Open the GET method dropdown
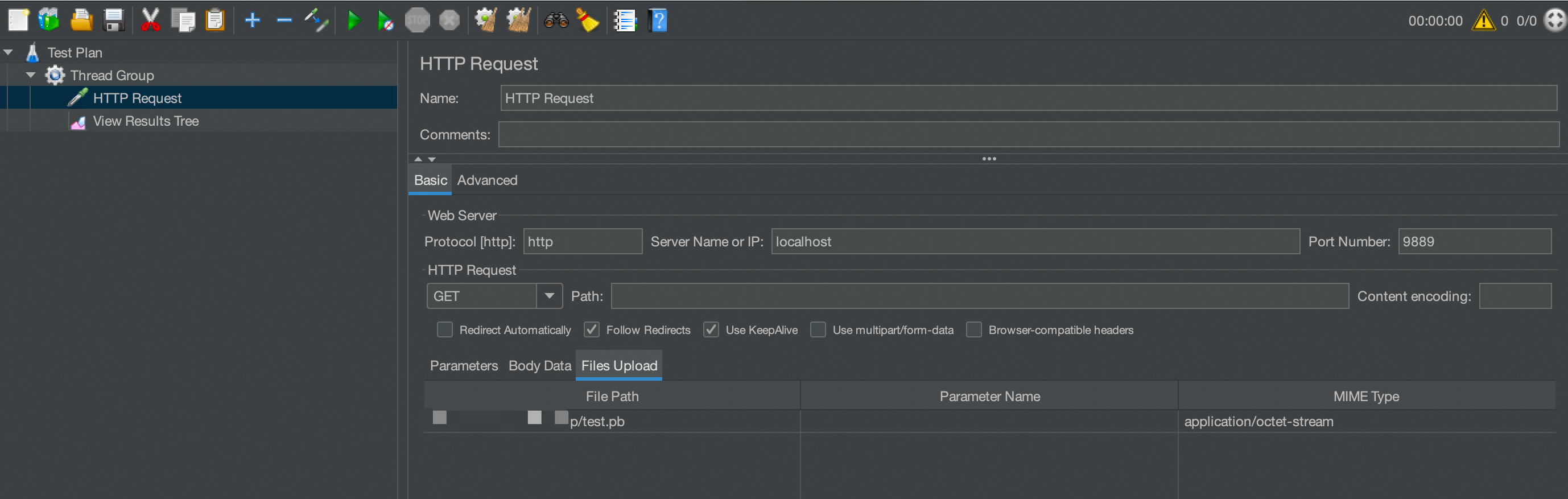 549,296
